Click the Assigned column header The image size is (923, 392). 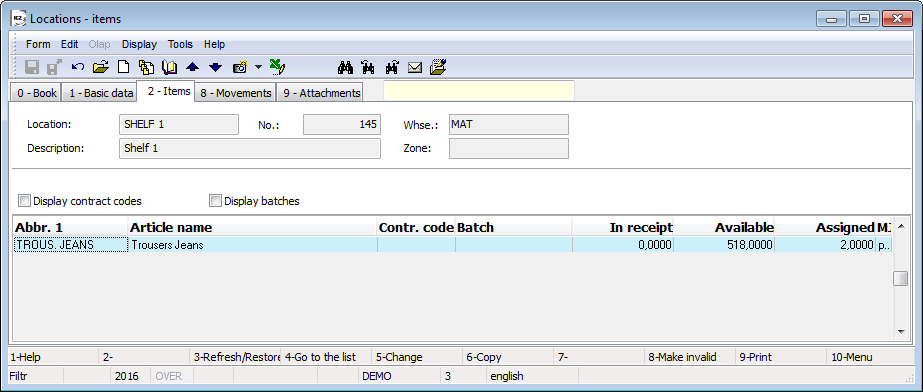tap(825, 227)
